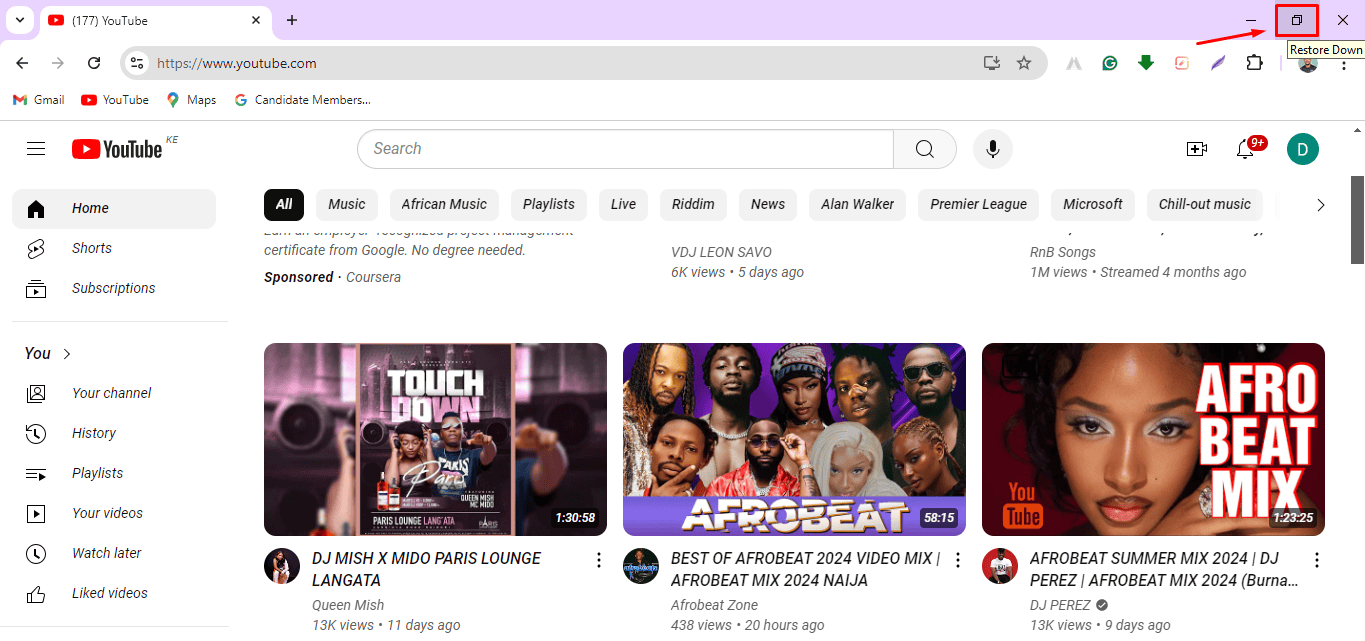Select the Live filter chip
1365x641 pixels.
623,204
